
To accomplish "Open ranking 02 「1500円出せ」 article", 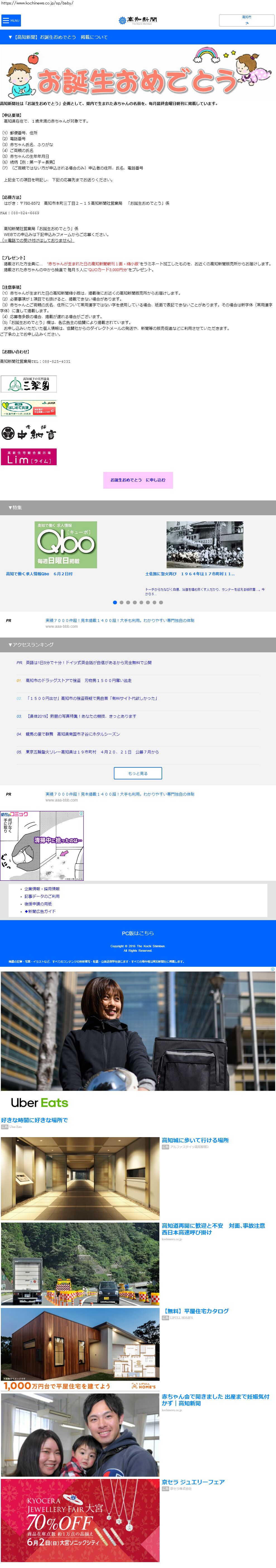I will point(91,698).
